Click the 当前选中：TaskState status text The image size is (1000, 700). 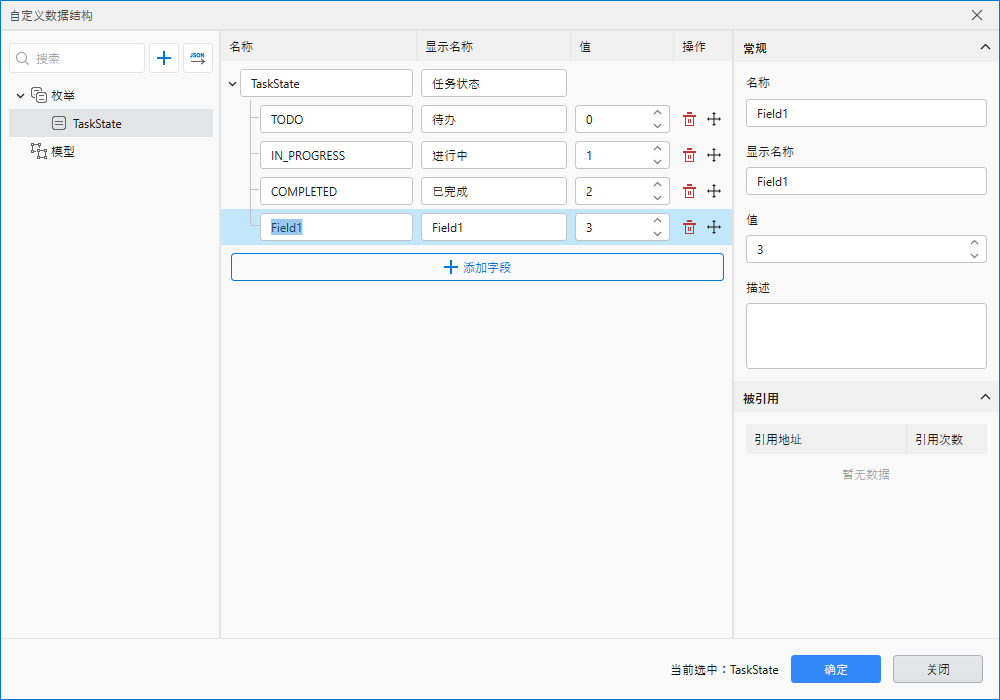(x=724, y=669)
